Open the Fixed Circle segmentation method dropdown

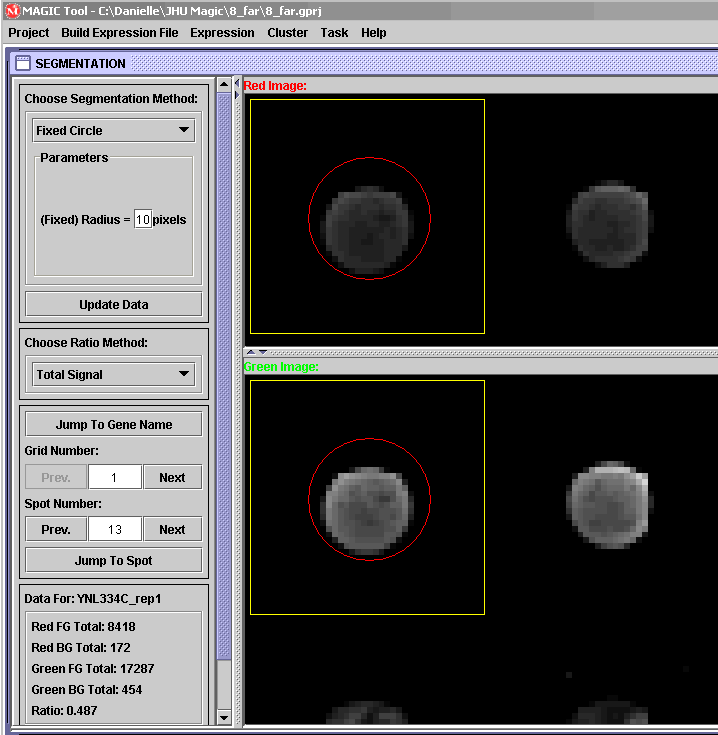click(x=113, y=130)
